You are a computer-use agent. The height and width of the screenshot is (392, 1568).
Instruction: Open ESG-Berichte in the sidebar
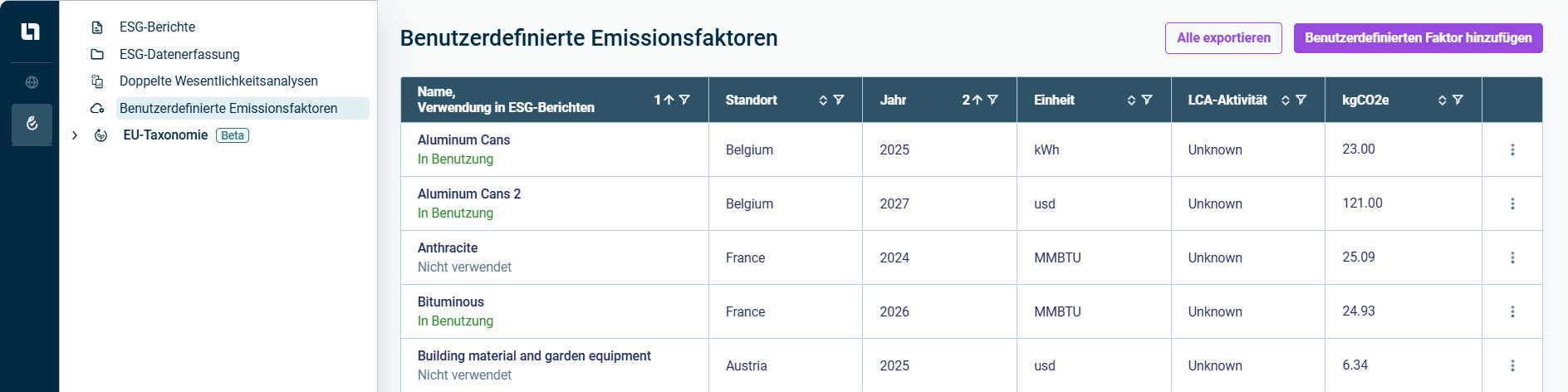click(x=158, y=27)
